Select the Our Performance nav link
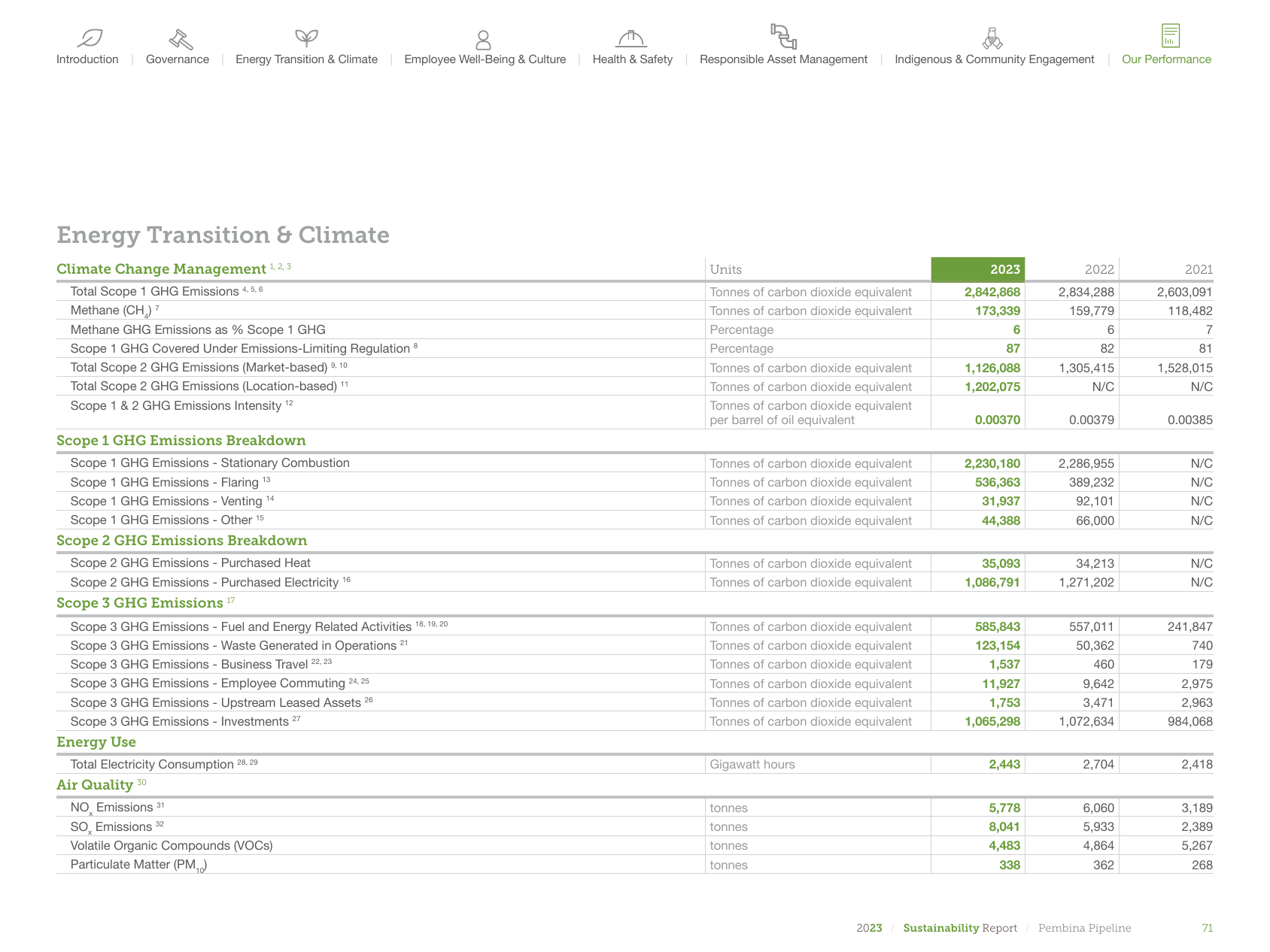Image resolution: width=1270 pixels, height=952 pixels. pyautogui.click(x=1166, y=59)
